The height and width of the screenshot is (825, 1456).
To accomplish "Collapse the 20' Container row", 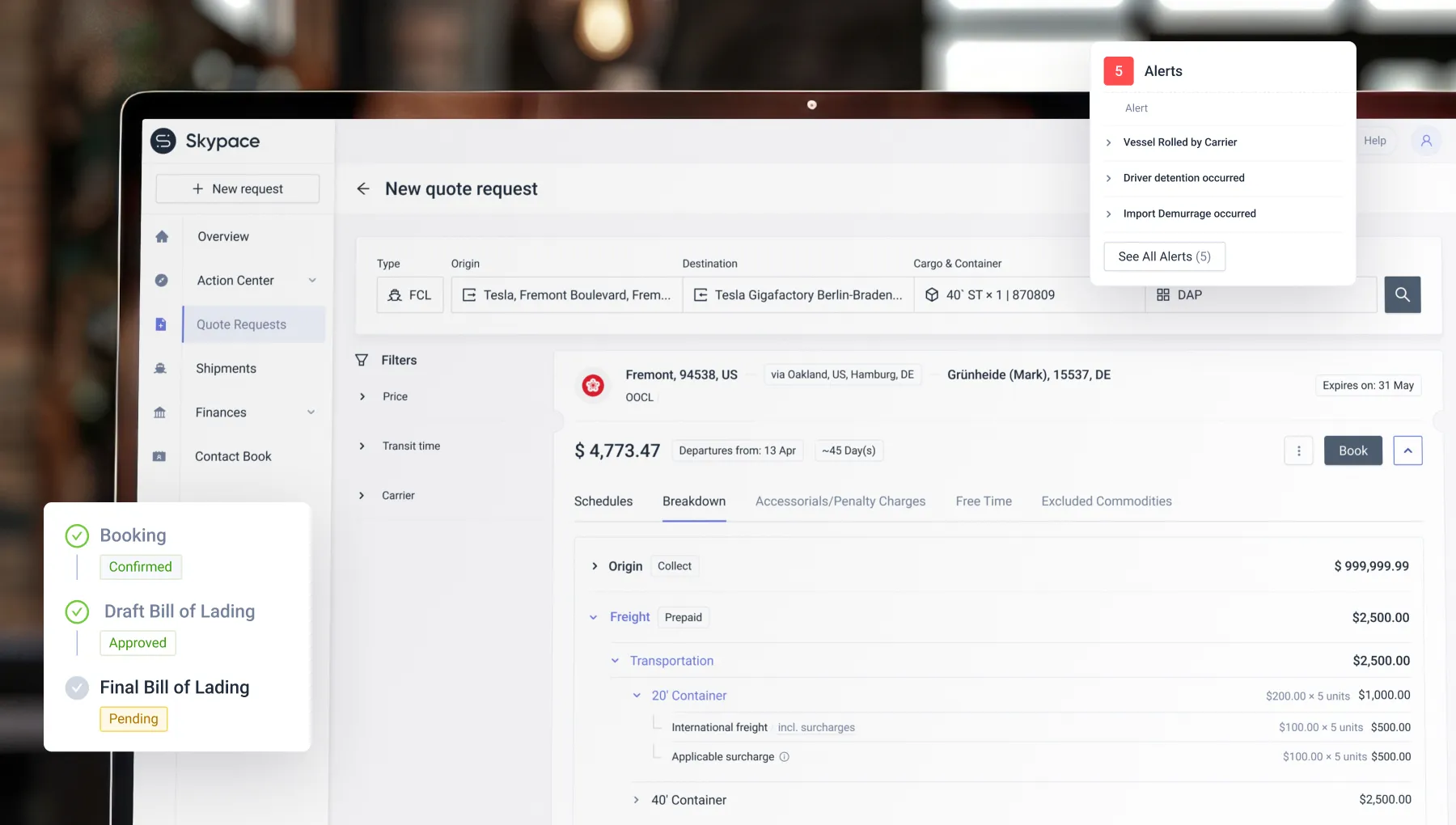I will (x=637, y=696).
